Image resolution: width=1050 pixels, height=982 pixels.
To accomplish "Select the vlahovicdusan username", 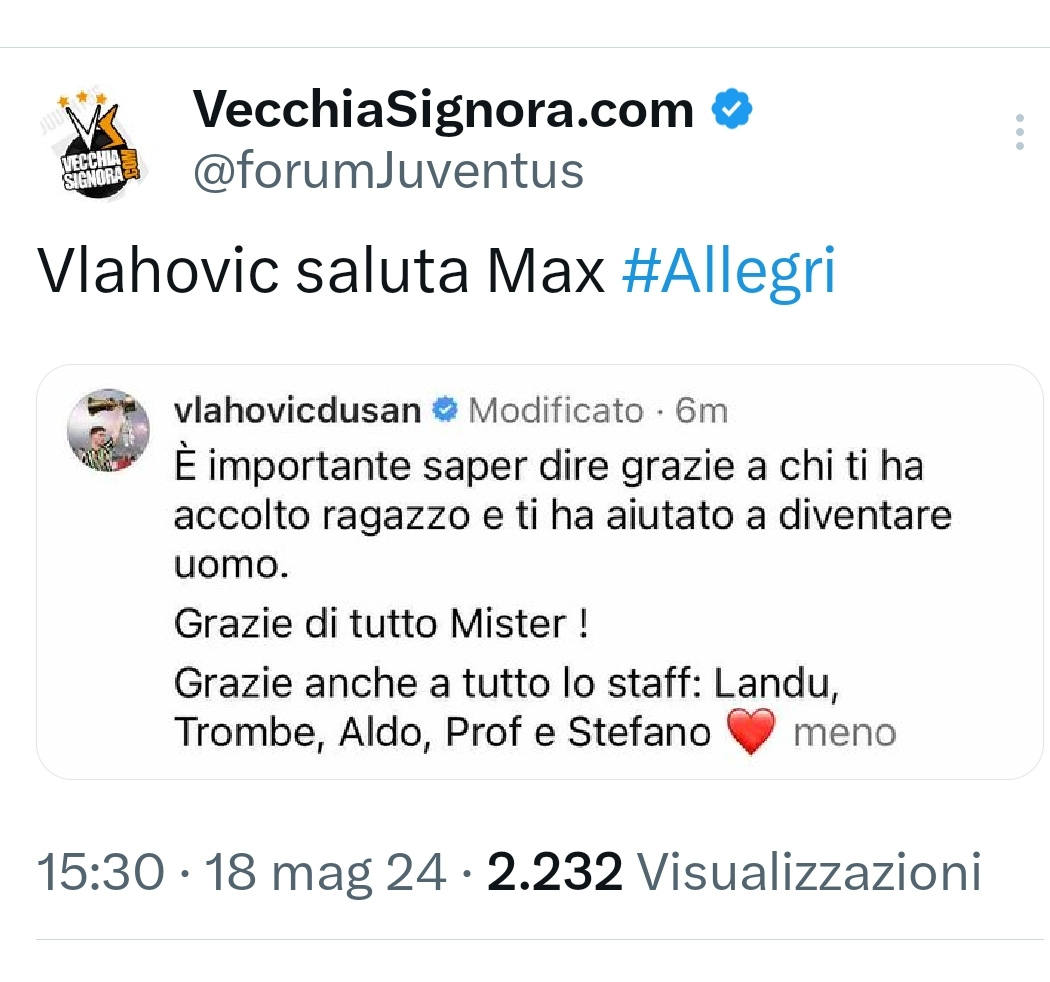I will (x=297, y=410).
